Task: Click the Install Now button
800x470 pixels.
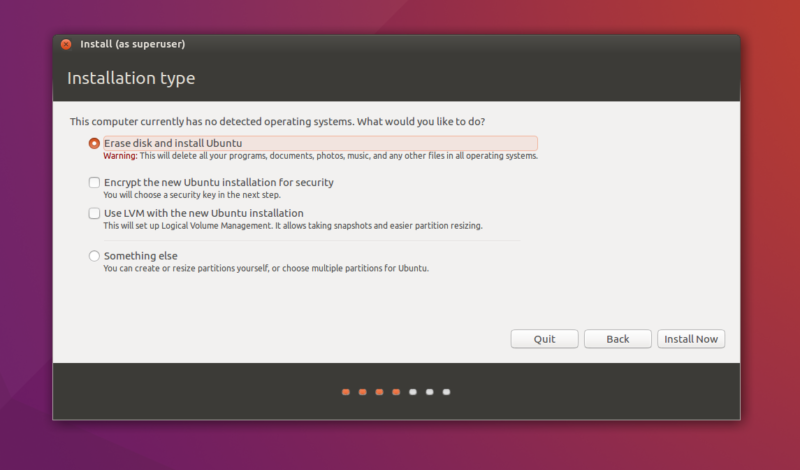Action: coord(691,339)
